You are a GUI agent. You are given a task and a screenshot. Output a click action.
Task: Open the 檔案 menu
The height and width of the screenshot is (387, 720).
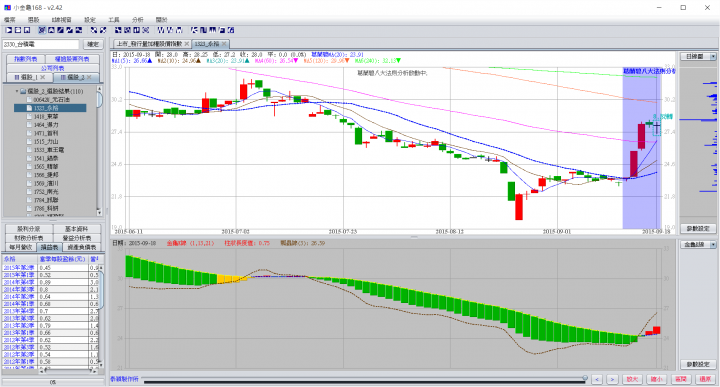10,20
